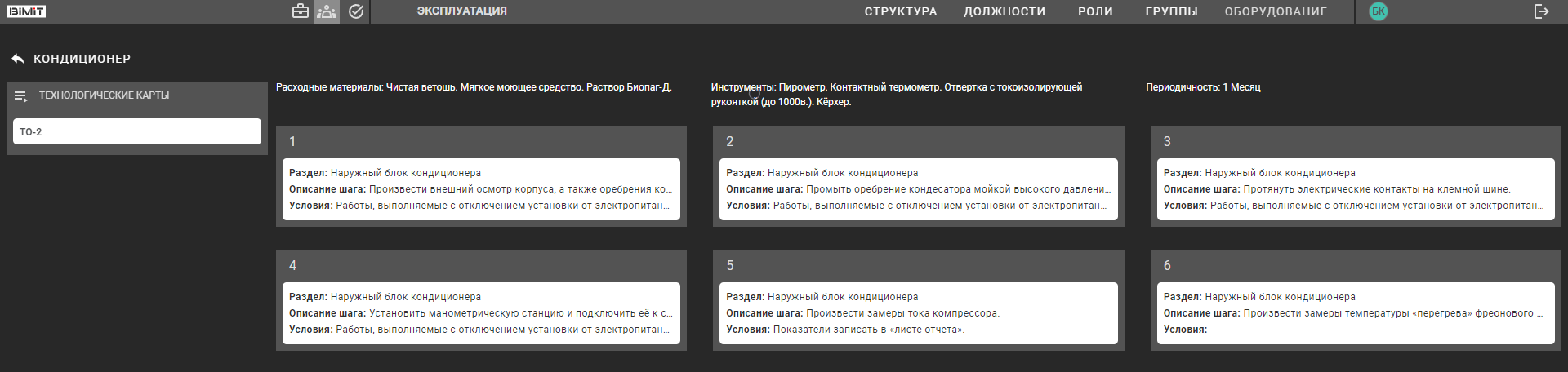Switch to the Должности tab
The image size is (1568, 372).
pos(1004,11)
